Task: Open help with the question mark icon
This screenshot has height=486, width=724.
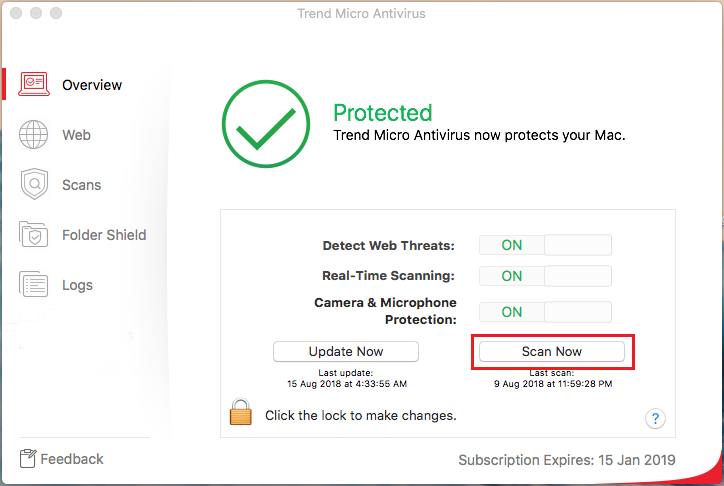Action: pyautogui.click(x=655, y=419)
